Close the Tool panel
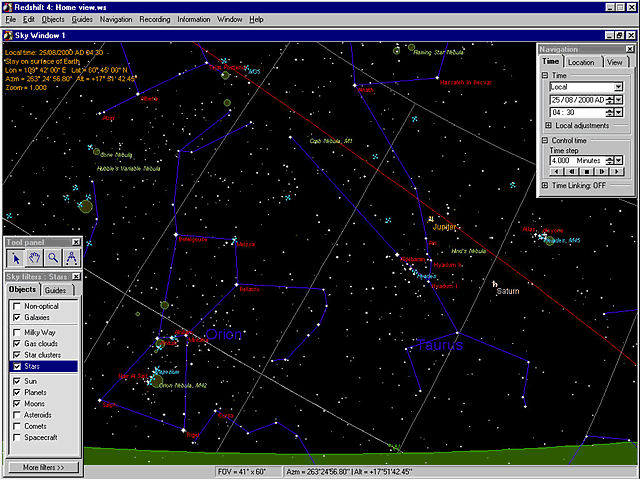Image resolution: width=640 pixels, height=480 pixels. [76, 242]
